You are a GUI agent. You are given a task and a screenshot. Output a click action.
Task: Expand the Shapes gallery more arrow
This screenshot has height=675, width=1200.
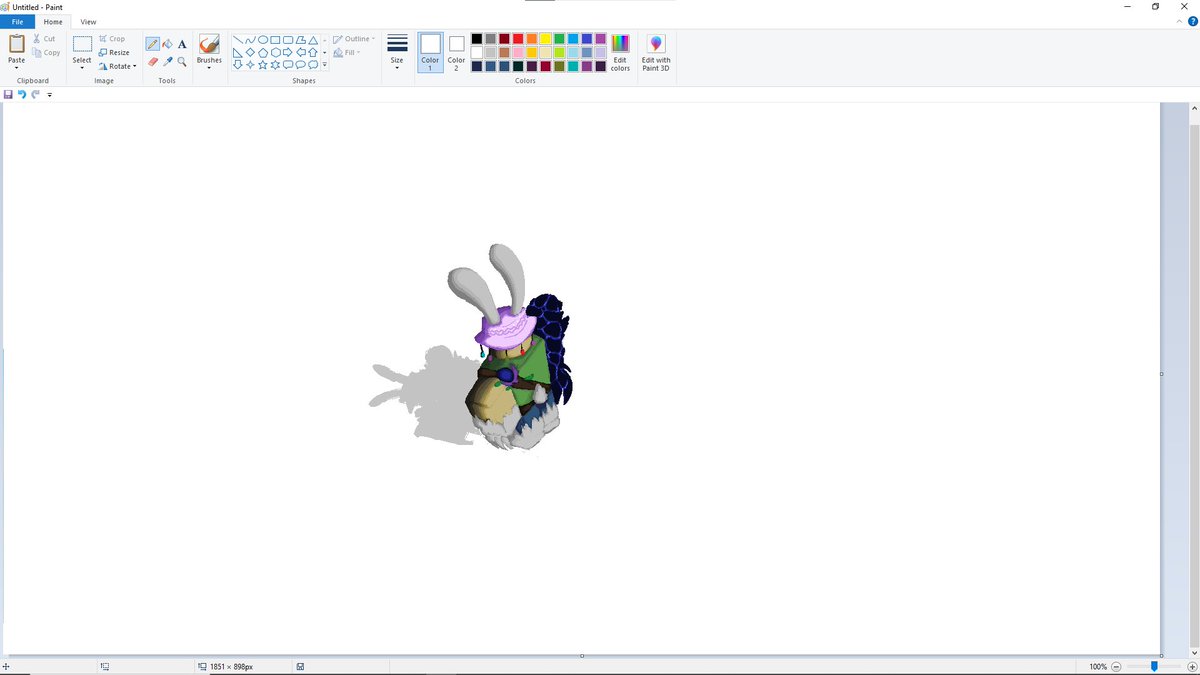pyautogui.click(x=325, y=64)
